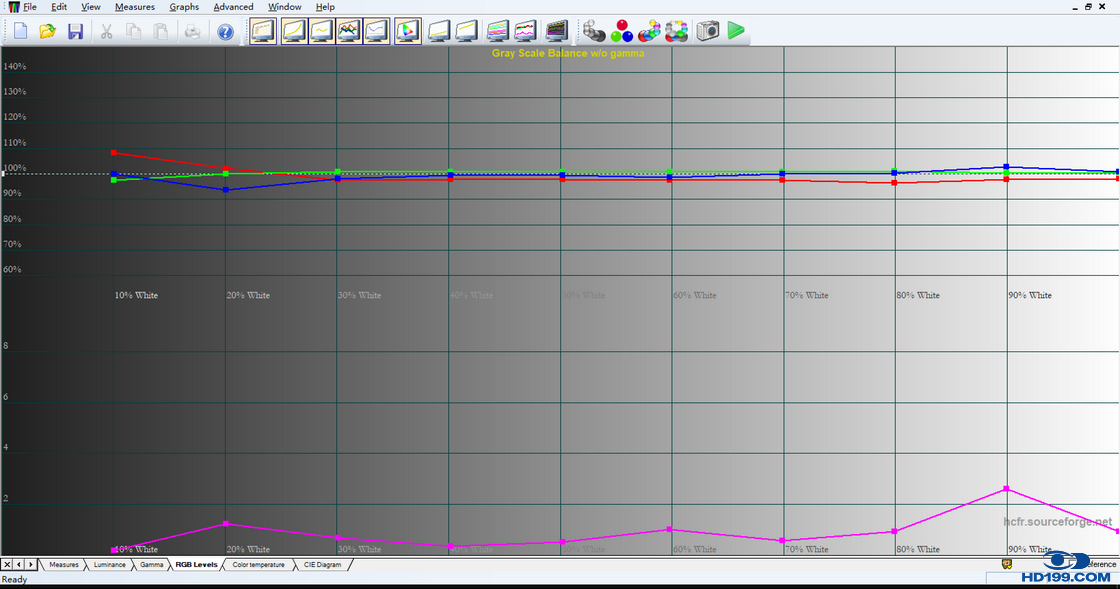This screenshot has height=589, width=1120.
Task: Click the Cut scissors icon
Action: point(106,31)
